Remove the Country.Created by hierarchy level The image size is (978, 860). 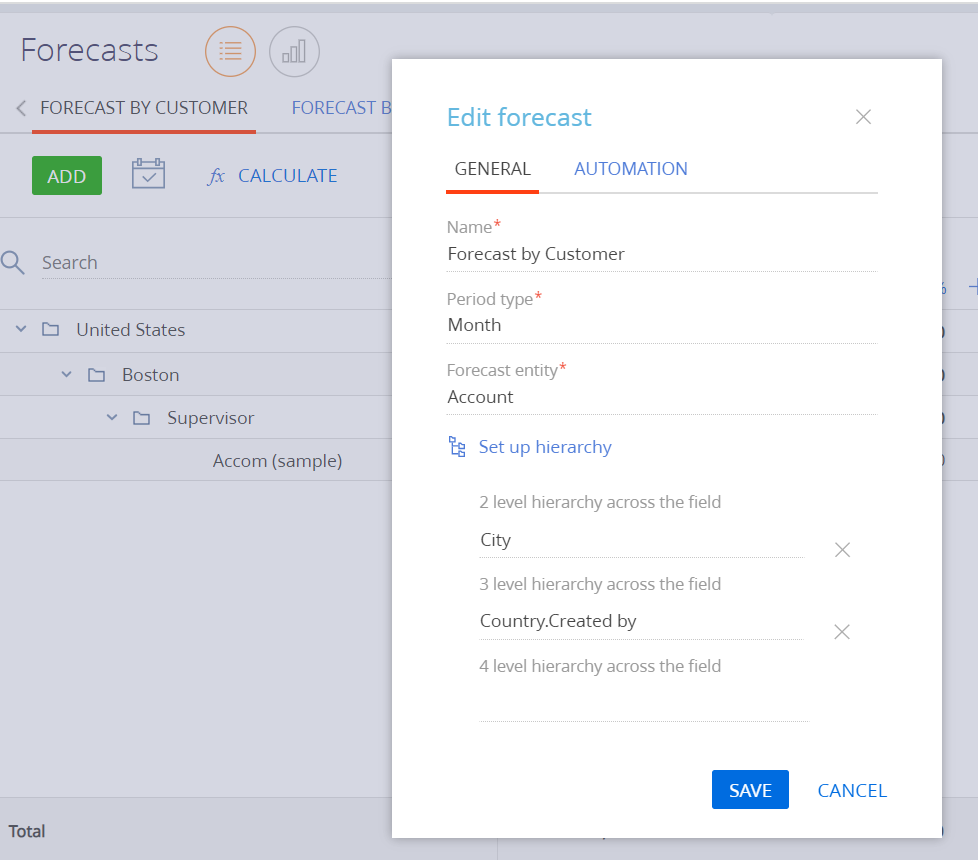tap(842, 632)
